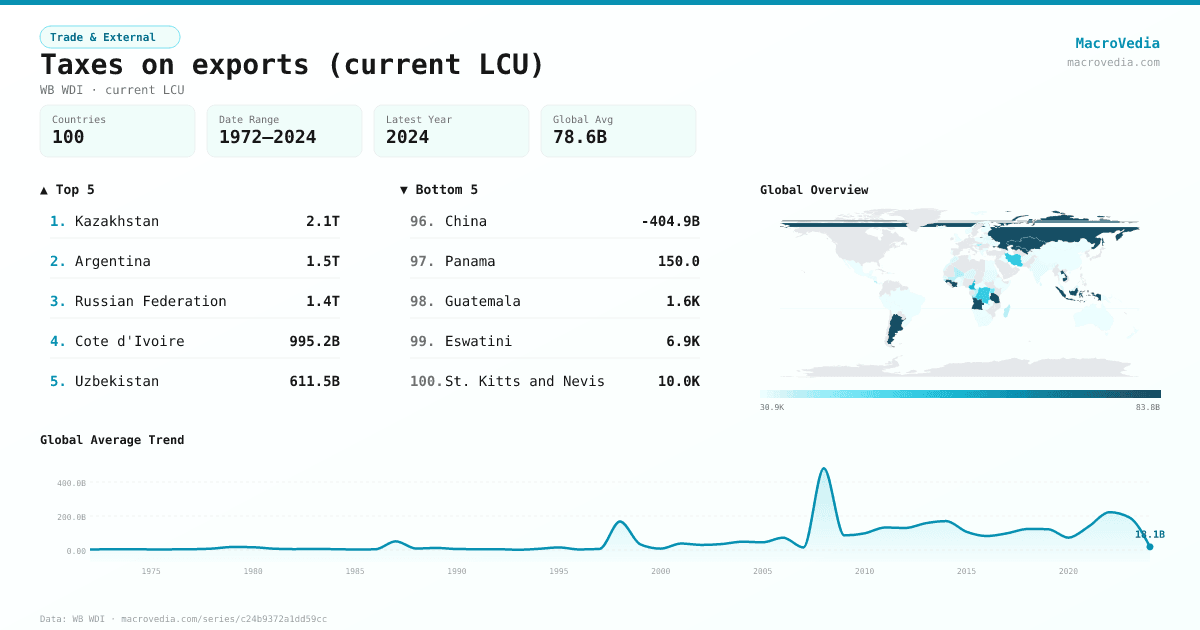Click the St. Kitts and Nevis row
Screen dimensions: 1200x630
555,381
